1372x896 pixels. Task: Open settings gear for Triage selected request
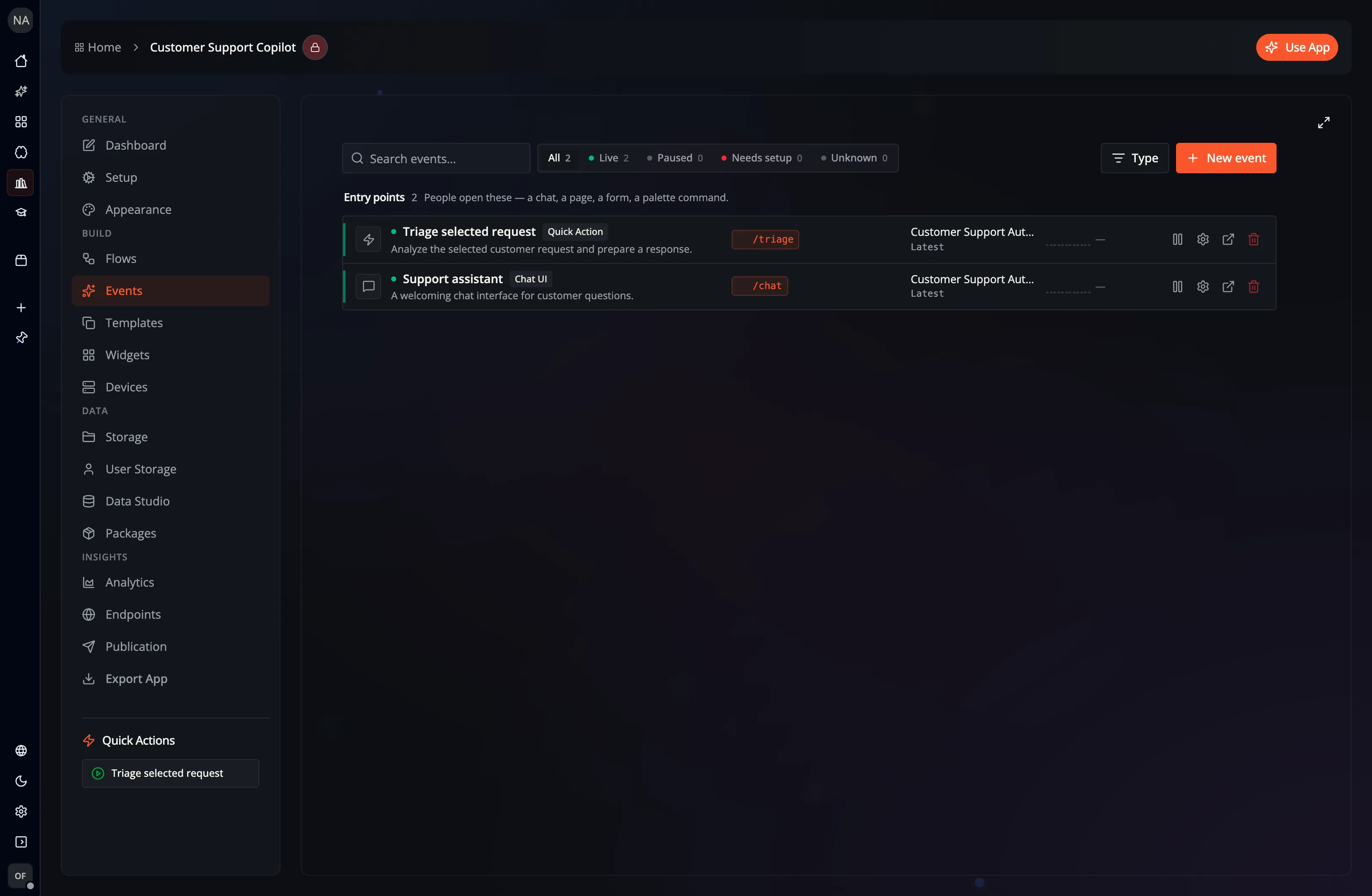tap(1203, 239)
